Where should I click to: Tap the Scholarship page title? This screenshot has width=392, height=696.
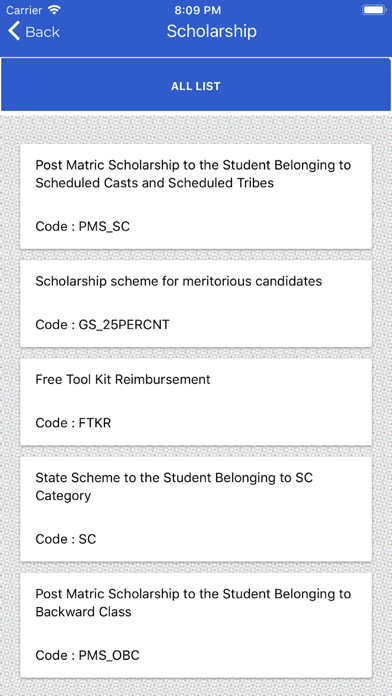pyautogui.click(x=211, y=31)
